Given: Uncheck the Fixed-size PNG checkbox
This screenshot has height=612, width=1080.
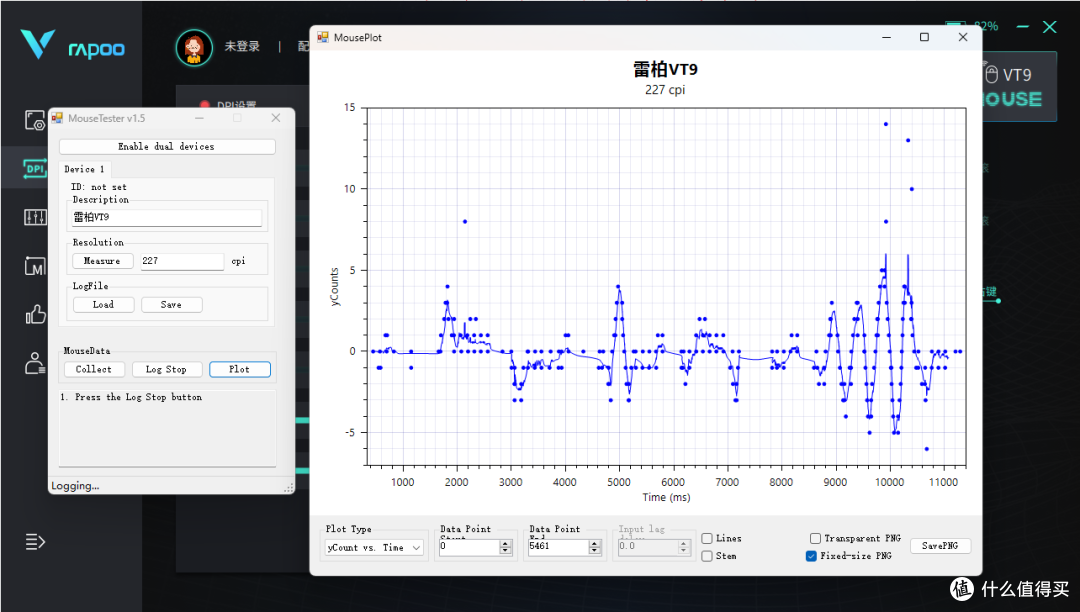Looking at the screenshot, I should (x=811, y=556).
